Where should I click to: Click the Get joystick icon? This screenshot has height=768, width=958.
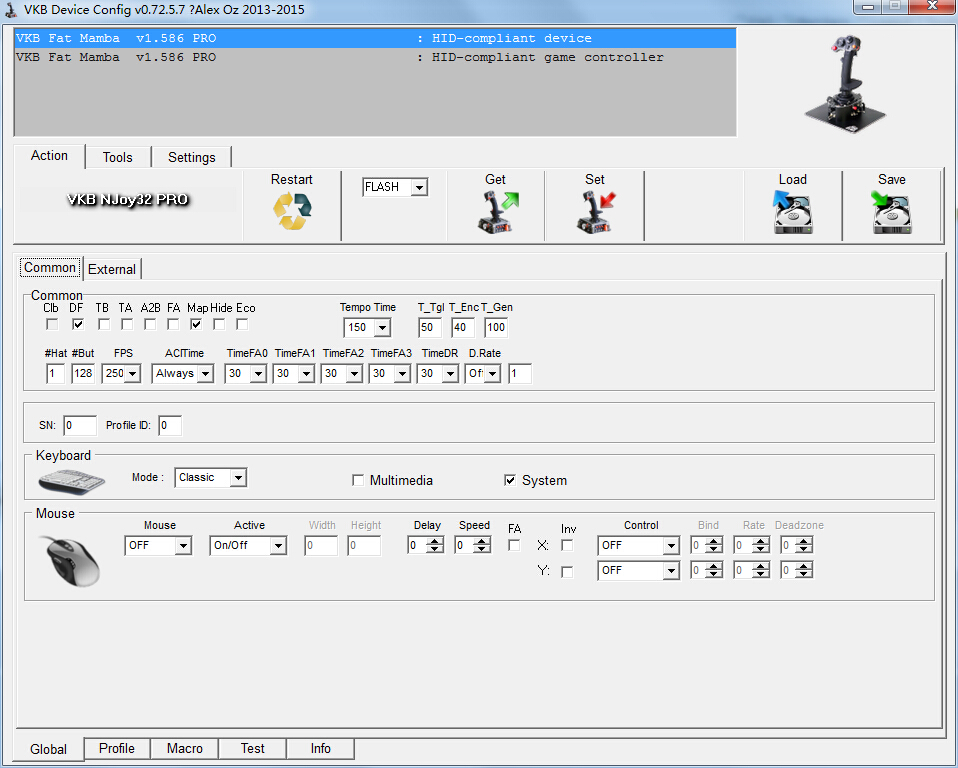[x=497, y=211]
